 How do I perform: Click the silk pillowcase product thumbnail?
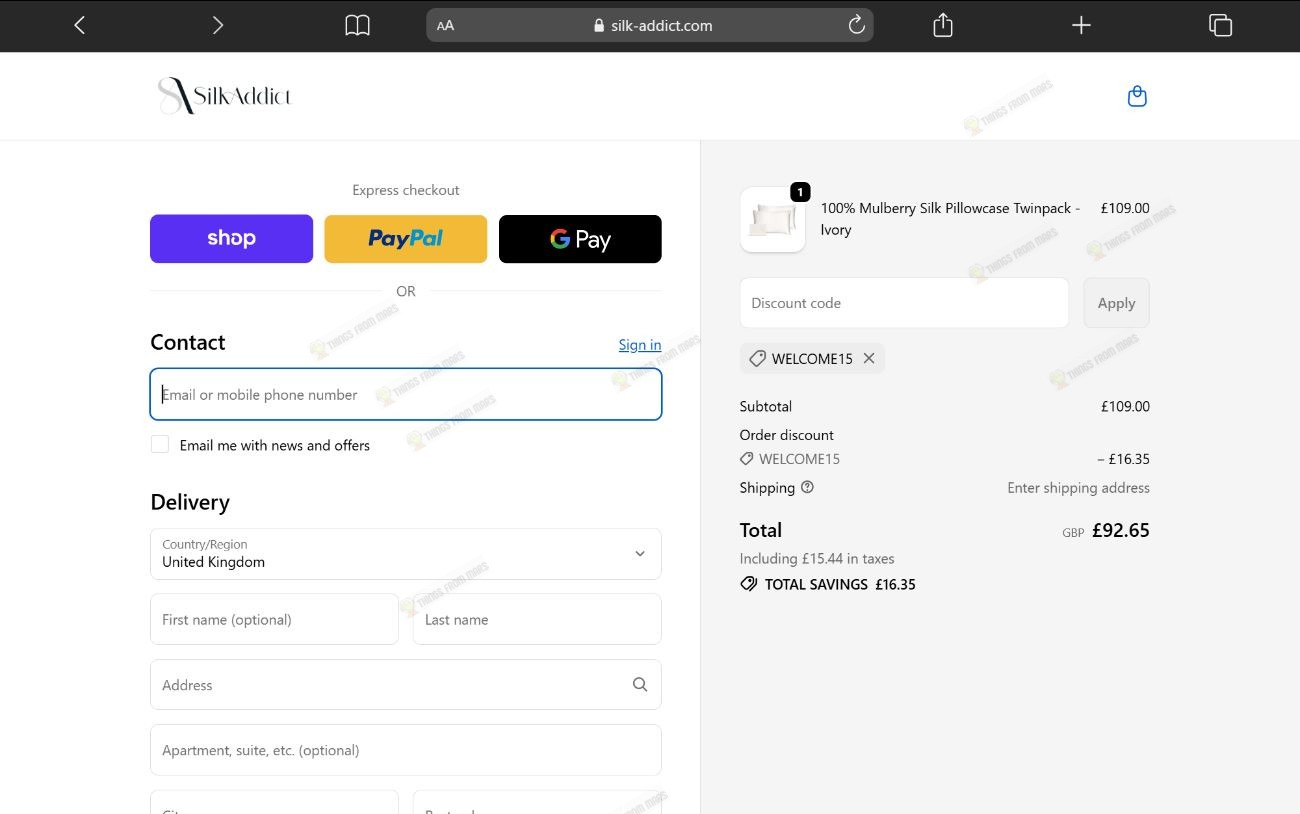pyautogui.click(x=773, y=219)
